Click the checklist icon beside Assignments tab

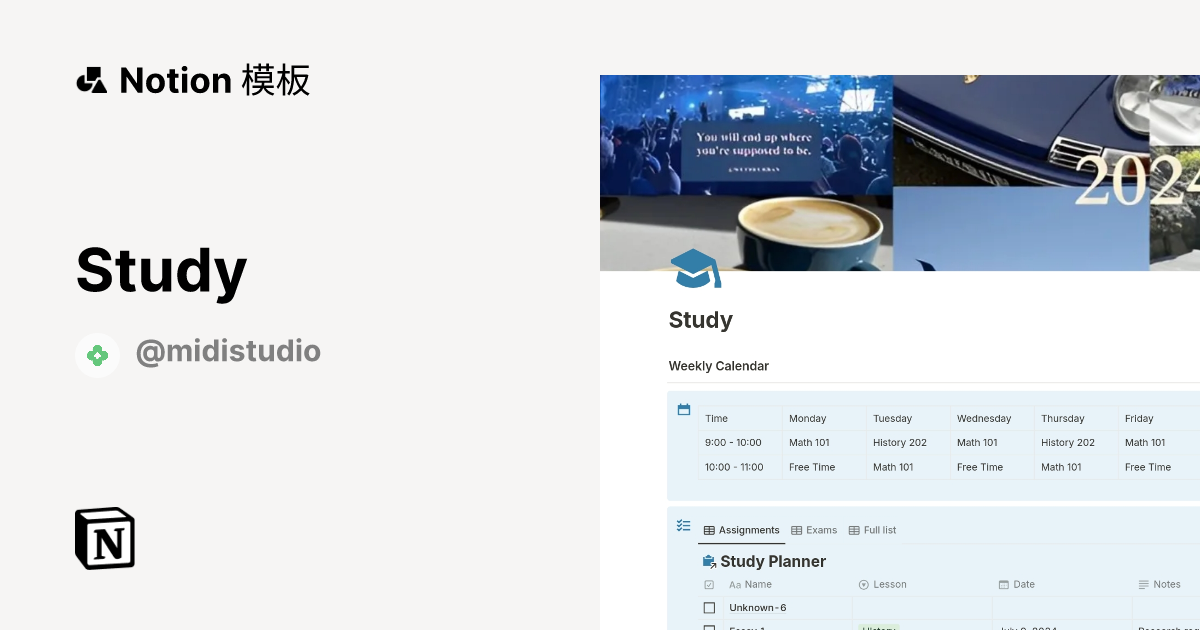(684, 525)
